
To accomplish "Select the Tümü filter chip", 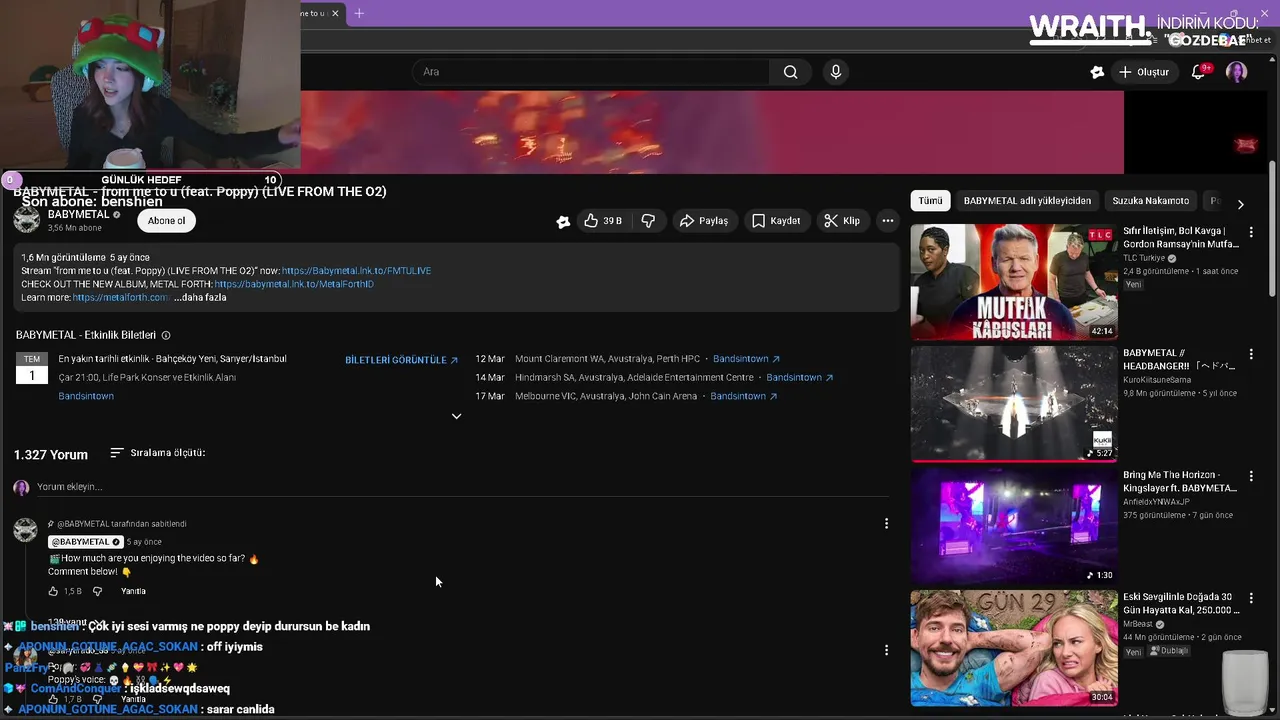I will (930, 201).
